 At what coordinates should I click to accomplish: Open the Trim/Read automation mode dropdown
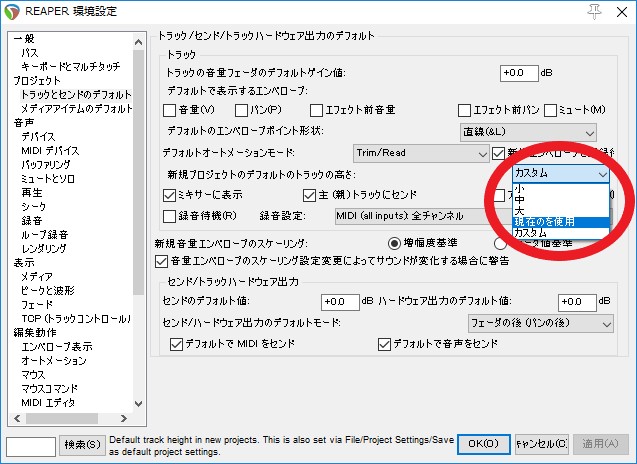(421, 154)
